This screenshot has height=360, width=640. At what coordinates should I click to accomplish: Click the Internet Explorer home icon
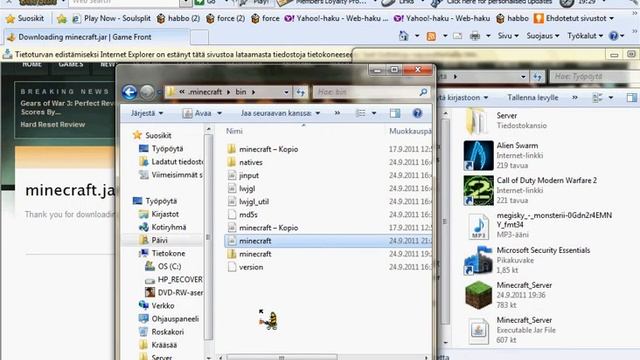coord(403,36)
